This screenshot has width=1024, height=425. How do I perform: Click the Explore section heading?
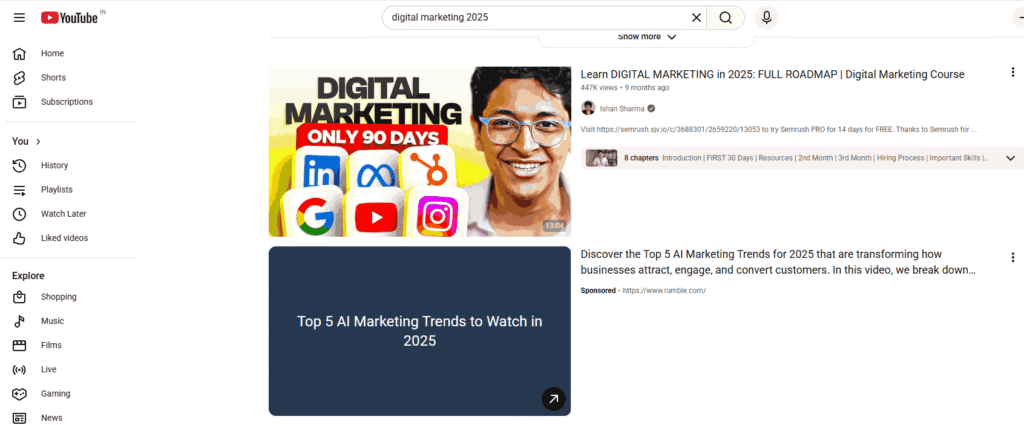pyautogui.click(x=28, y=276)
